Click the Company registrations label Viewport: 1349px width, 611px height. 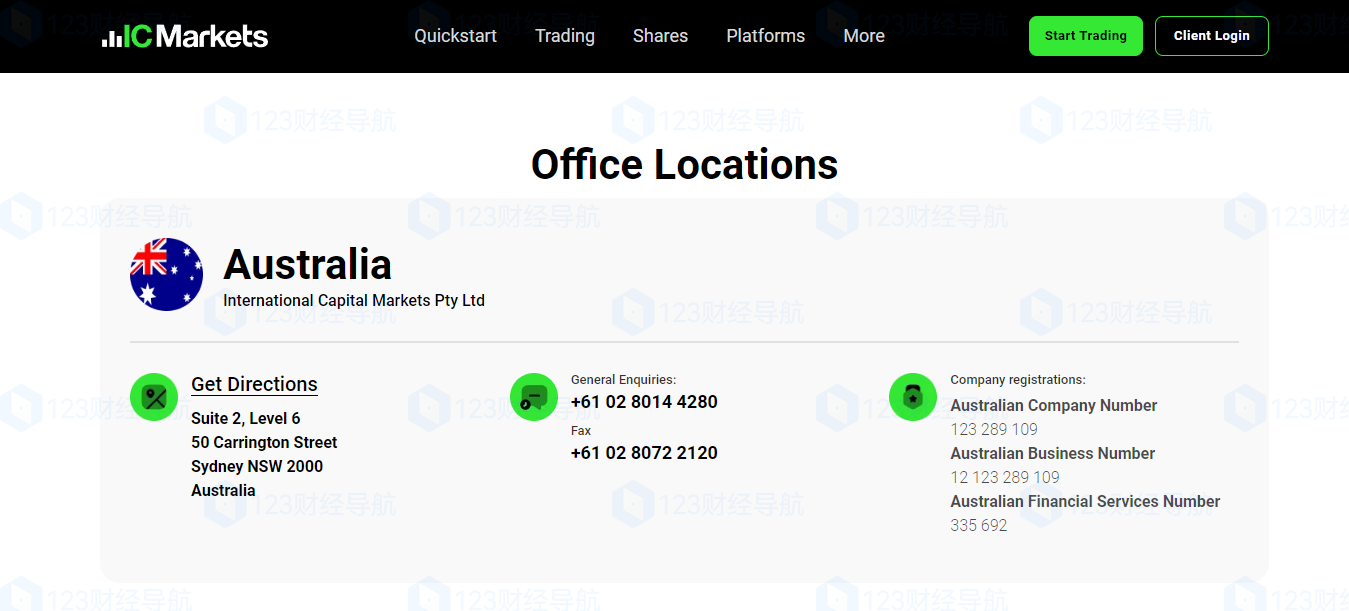click(x=1018, y=380)
